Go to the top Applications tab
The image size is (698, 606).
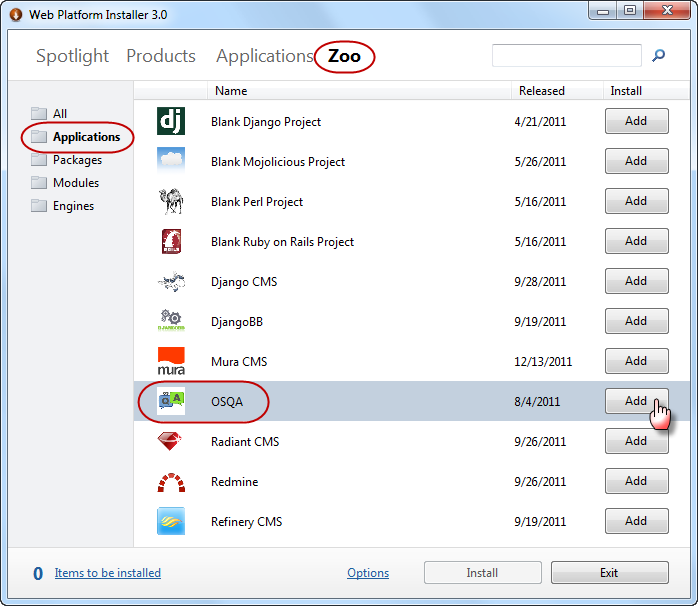tap(265, 56)
